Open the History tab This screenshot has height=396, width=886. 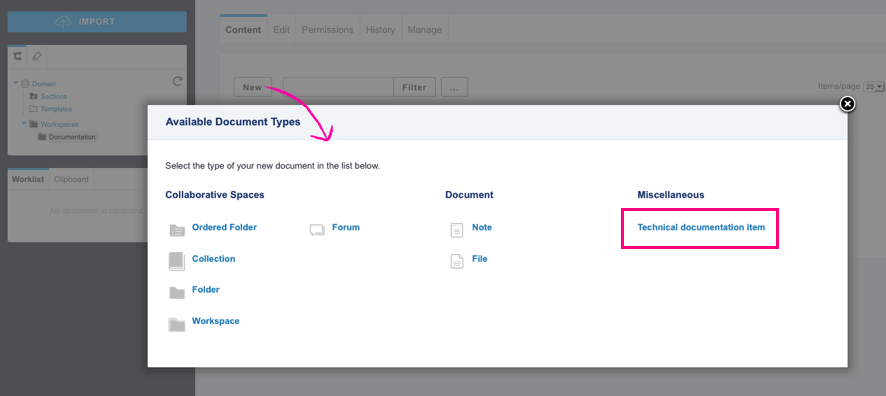click(380, 30)
